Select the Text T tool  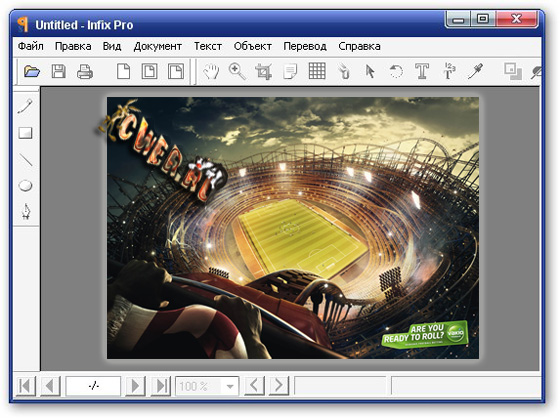click(422, 71)
